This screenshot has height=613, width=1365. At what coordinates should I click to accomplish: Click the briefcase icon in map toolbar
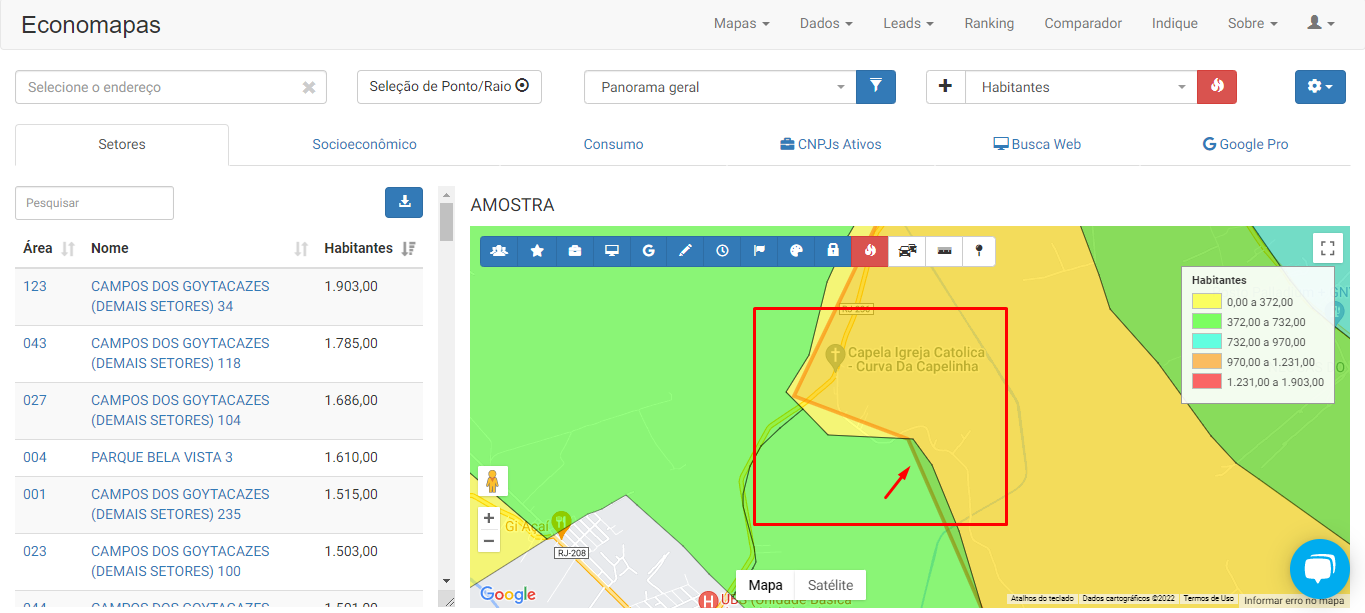575,251
